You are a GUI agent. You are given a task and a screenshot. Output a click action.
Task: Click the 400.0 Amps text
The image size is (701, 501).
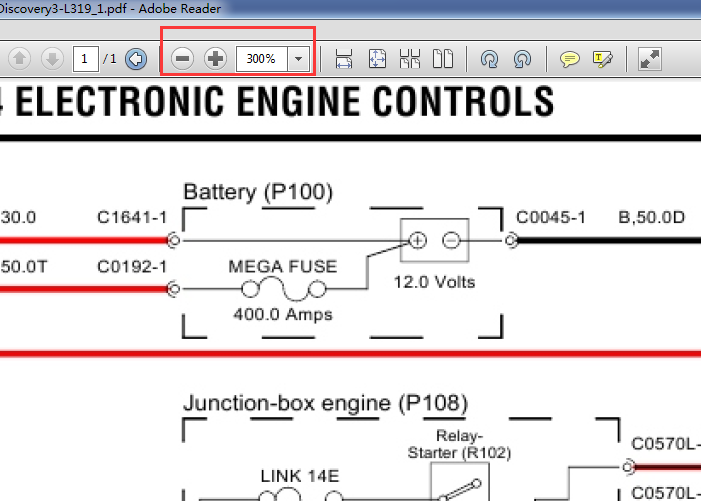point(283,314)
